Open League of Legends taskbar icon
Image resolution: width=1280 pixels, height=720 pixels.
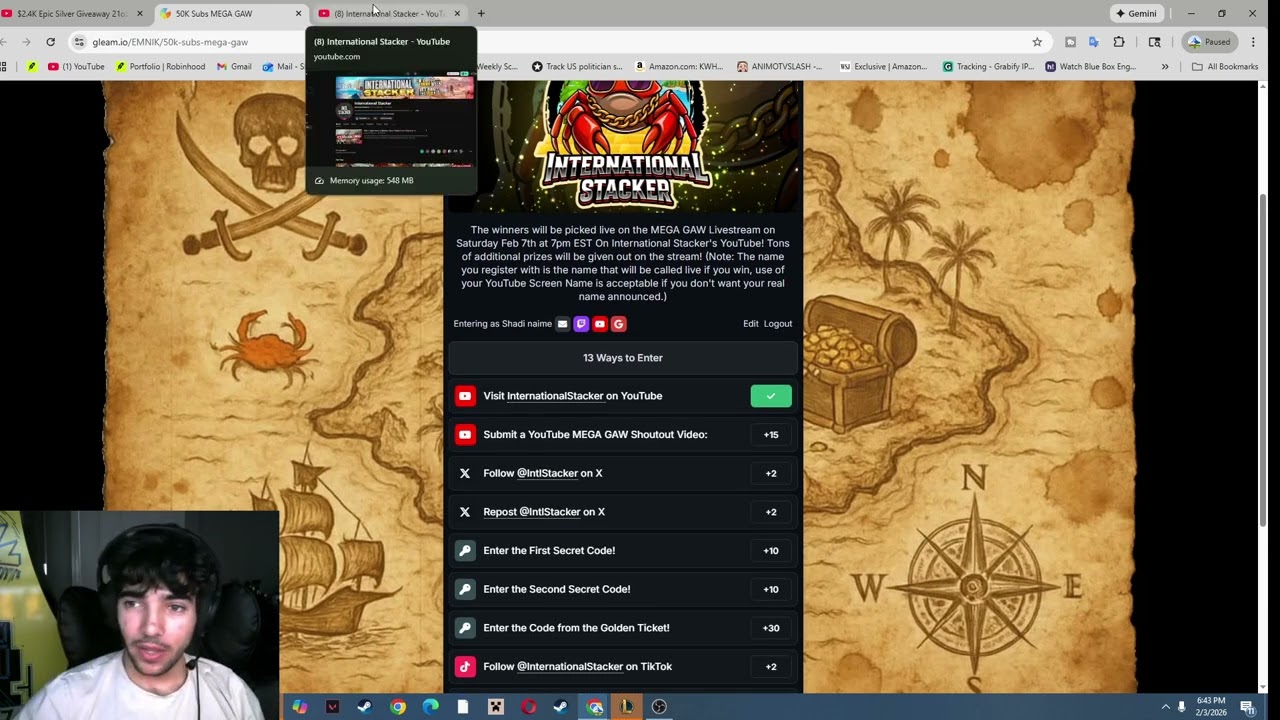pyautogui.click(x=626, y=707)
